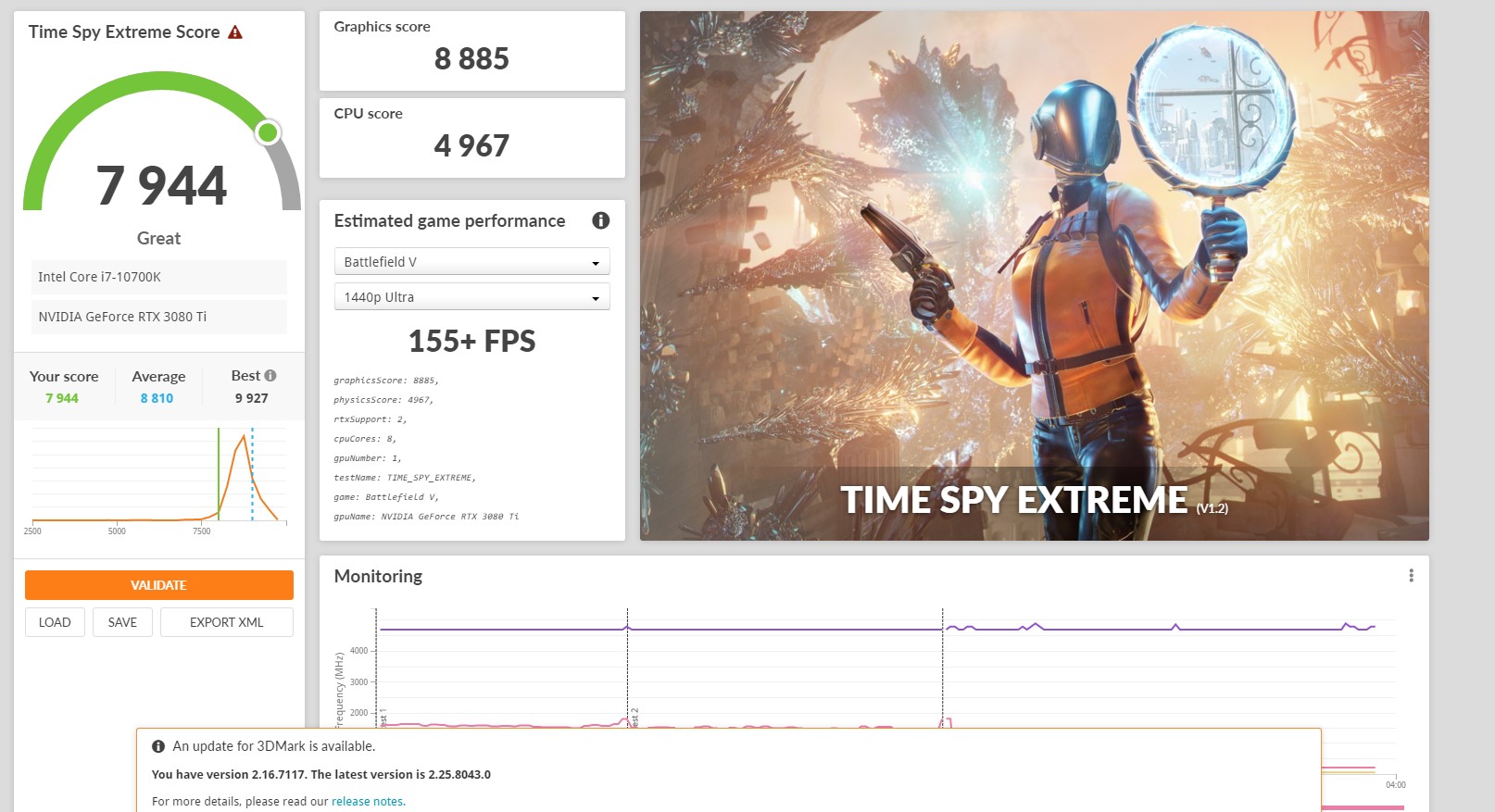
Task: Click the LOAD button
Action: point(55,622)
